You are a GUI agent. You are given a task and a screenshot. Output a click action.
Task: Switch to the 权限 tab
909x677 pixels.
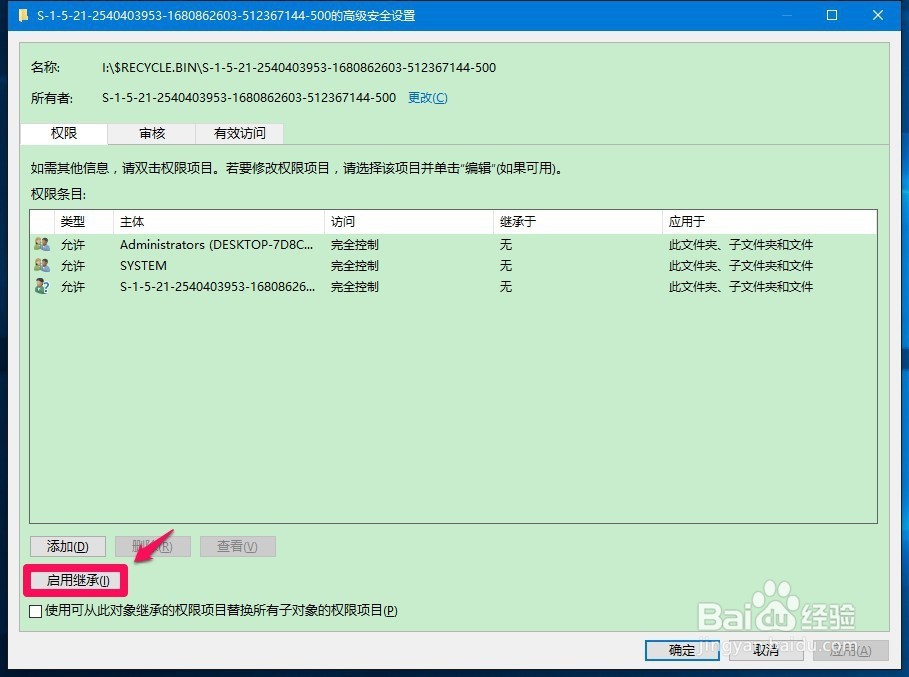(63, 133)
